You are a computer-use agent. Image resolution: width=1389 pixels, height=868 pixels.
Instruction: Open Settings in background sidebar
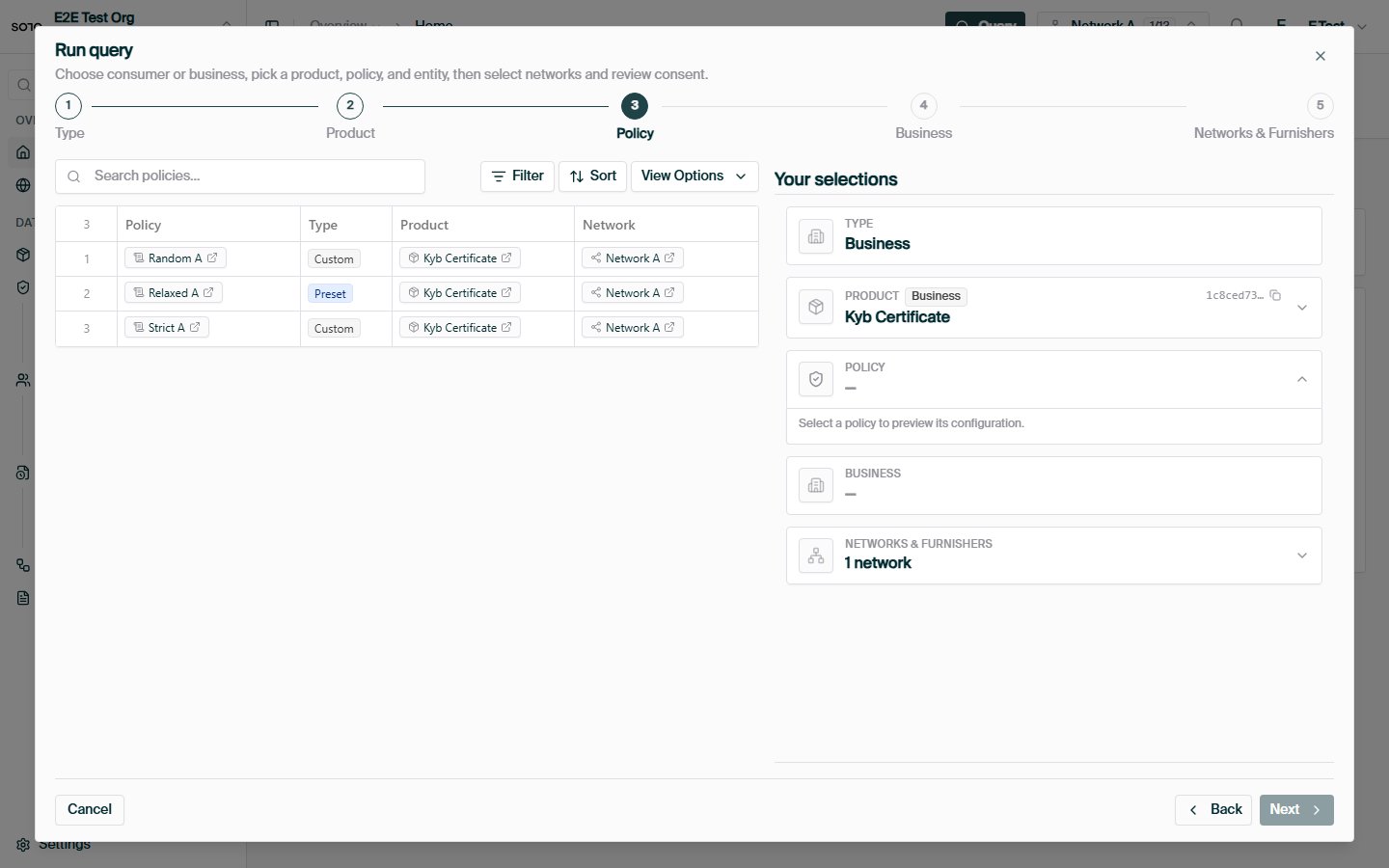tap(56, 845)
